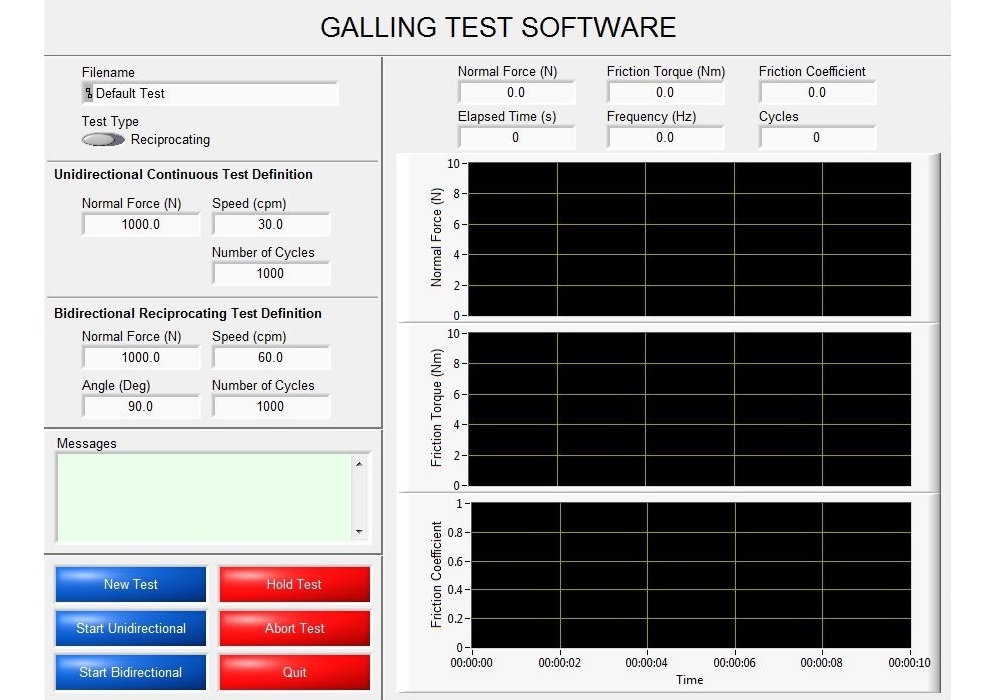Start the Bidirectional test

pyautogui.click(x=131, y=672)
